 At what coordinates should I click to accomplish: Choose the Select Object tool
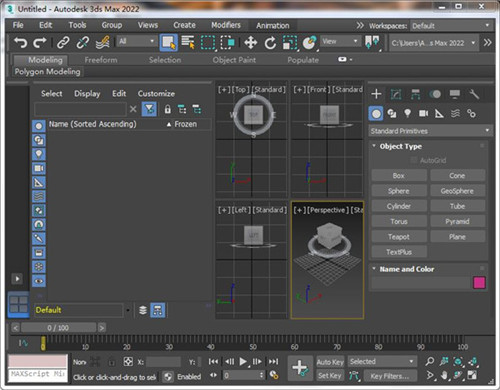pyautogui.click(x=168, y=43)
